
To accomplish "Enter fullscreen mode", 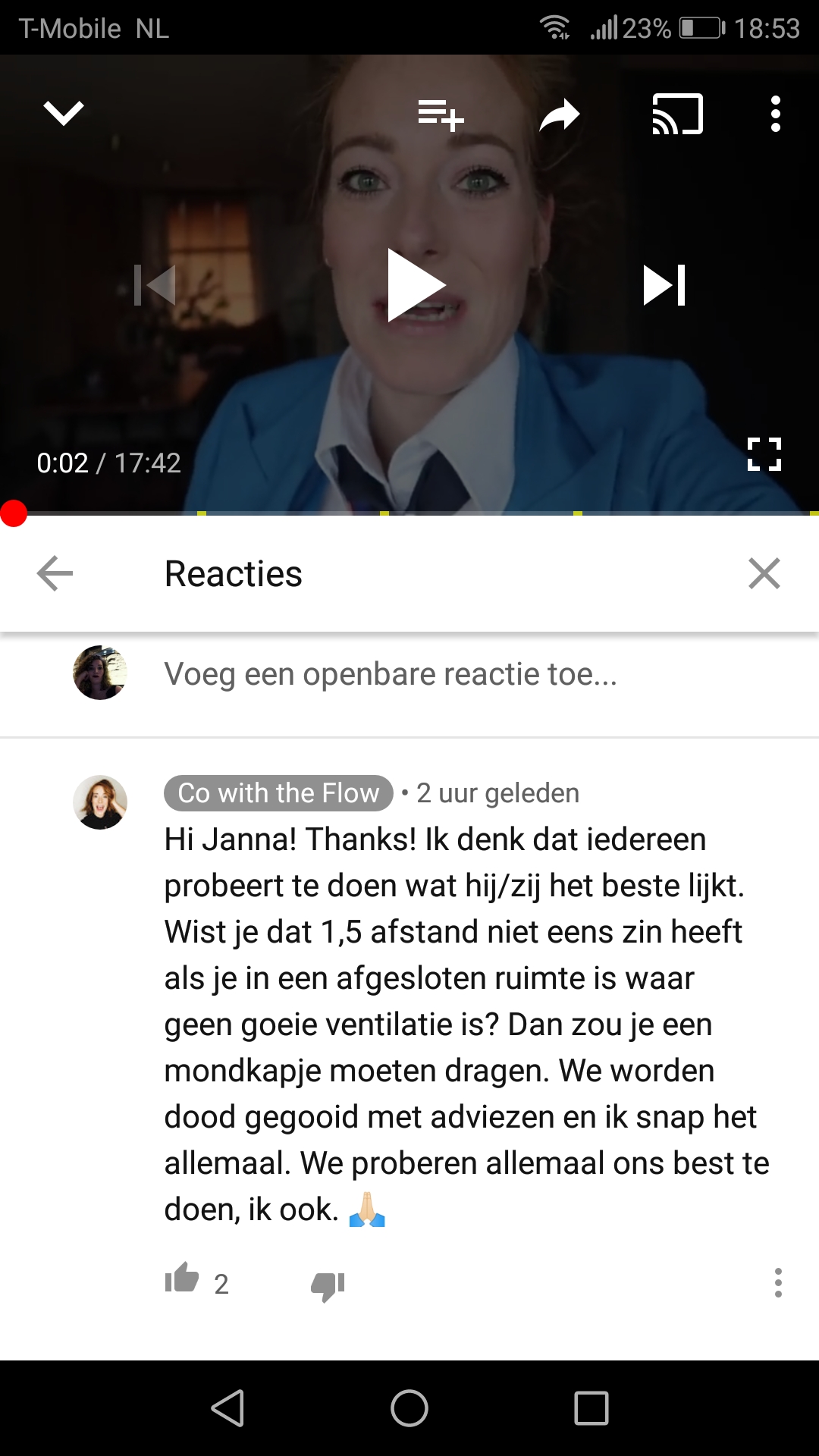I will point(764,454).
